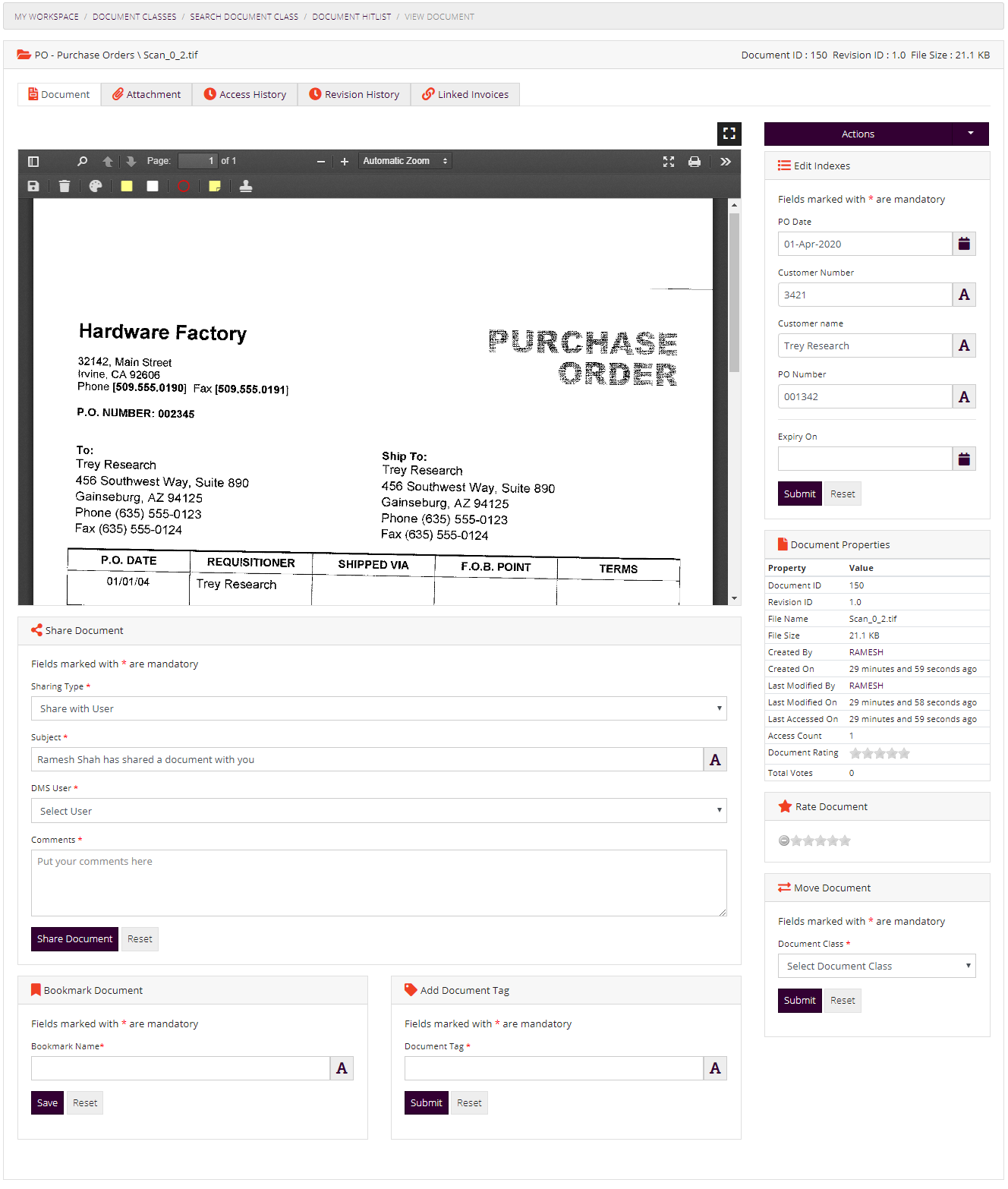Screen dimensions: 1008x1189
Task: Toggle the PDF viewer sidebar
Action: tap(33, 161)
